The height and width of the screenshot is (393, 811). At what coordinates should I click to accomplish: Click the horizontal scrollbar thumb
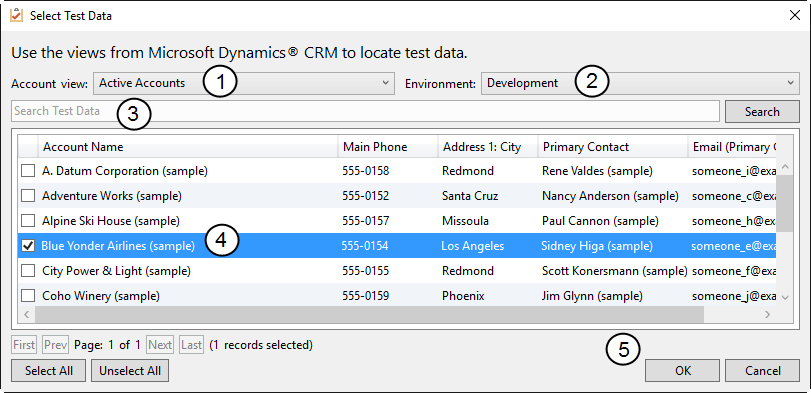click(x=369, y=314)
